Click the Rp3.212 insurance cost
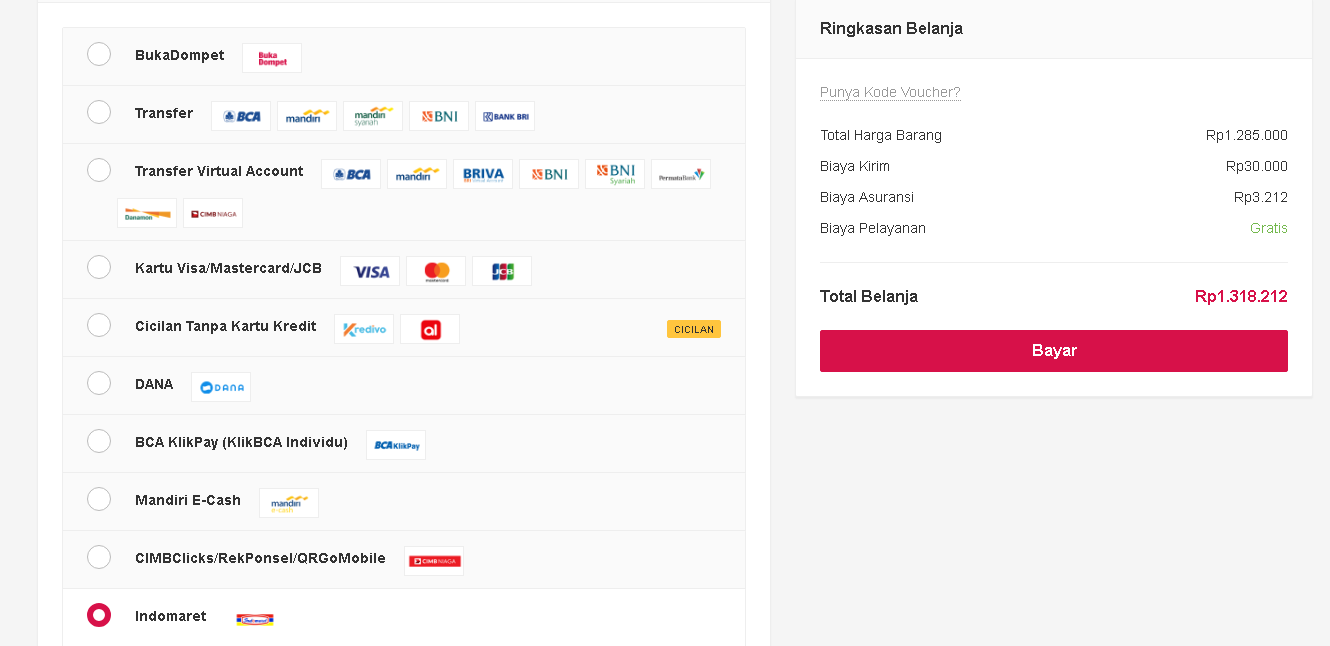The height and width of the screenshot is (646, 1330). 1261,197
